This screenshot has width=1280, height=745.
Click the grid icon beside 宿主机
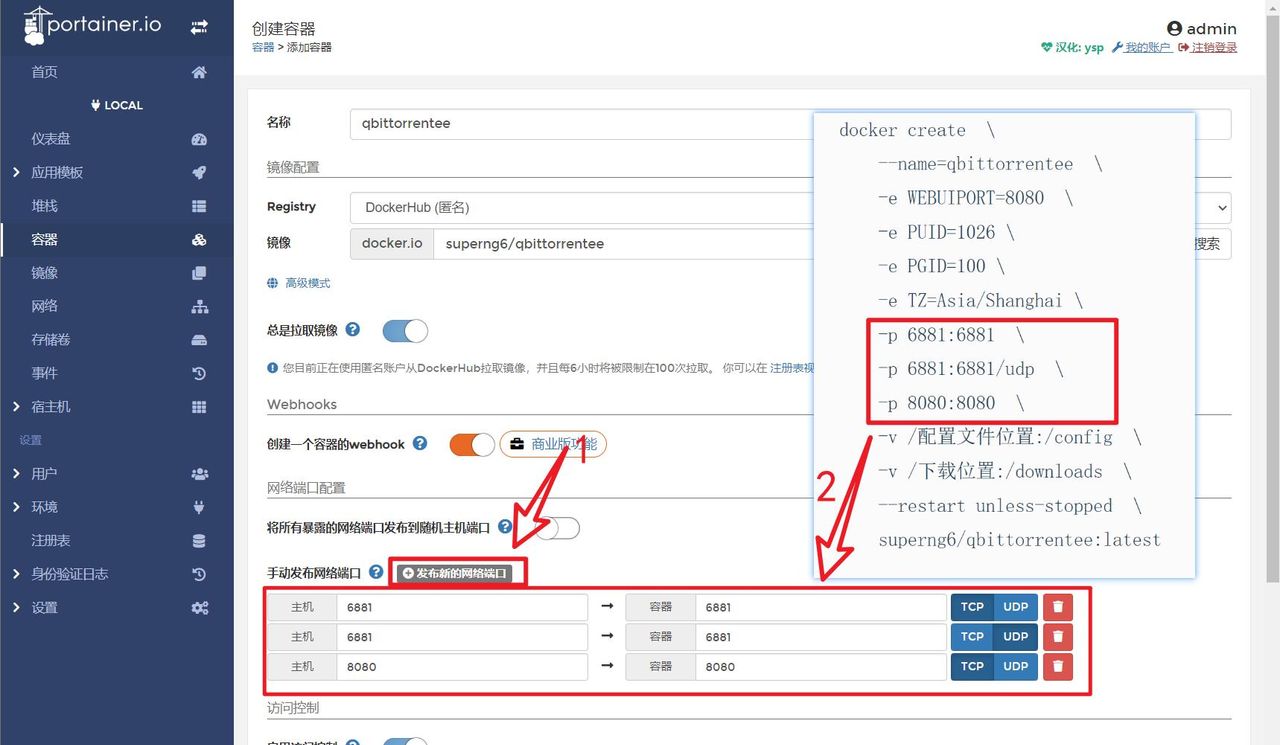(x=199, y=407)
